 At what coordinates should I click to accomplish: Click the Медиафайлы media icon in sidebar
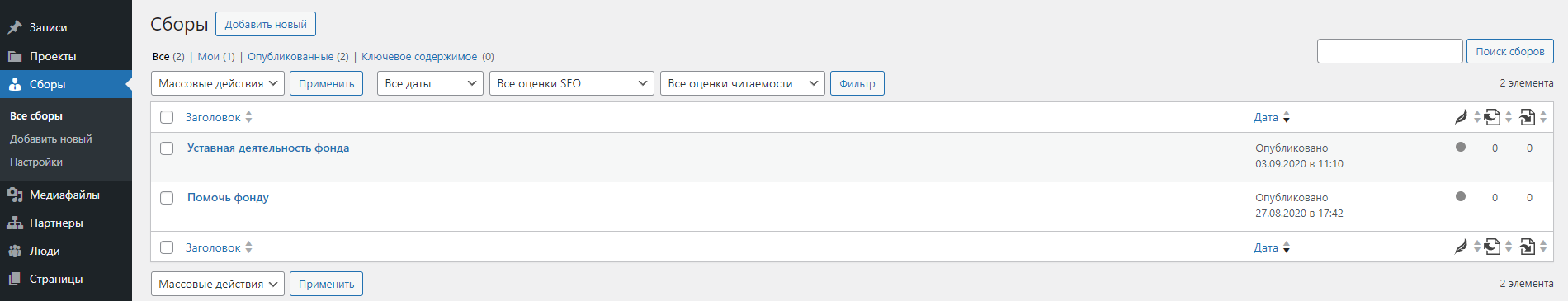[15, 195]
